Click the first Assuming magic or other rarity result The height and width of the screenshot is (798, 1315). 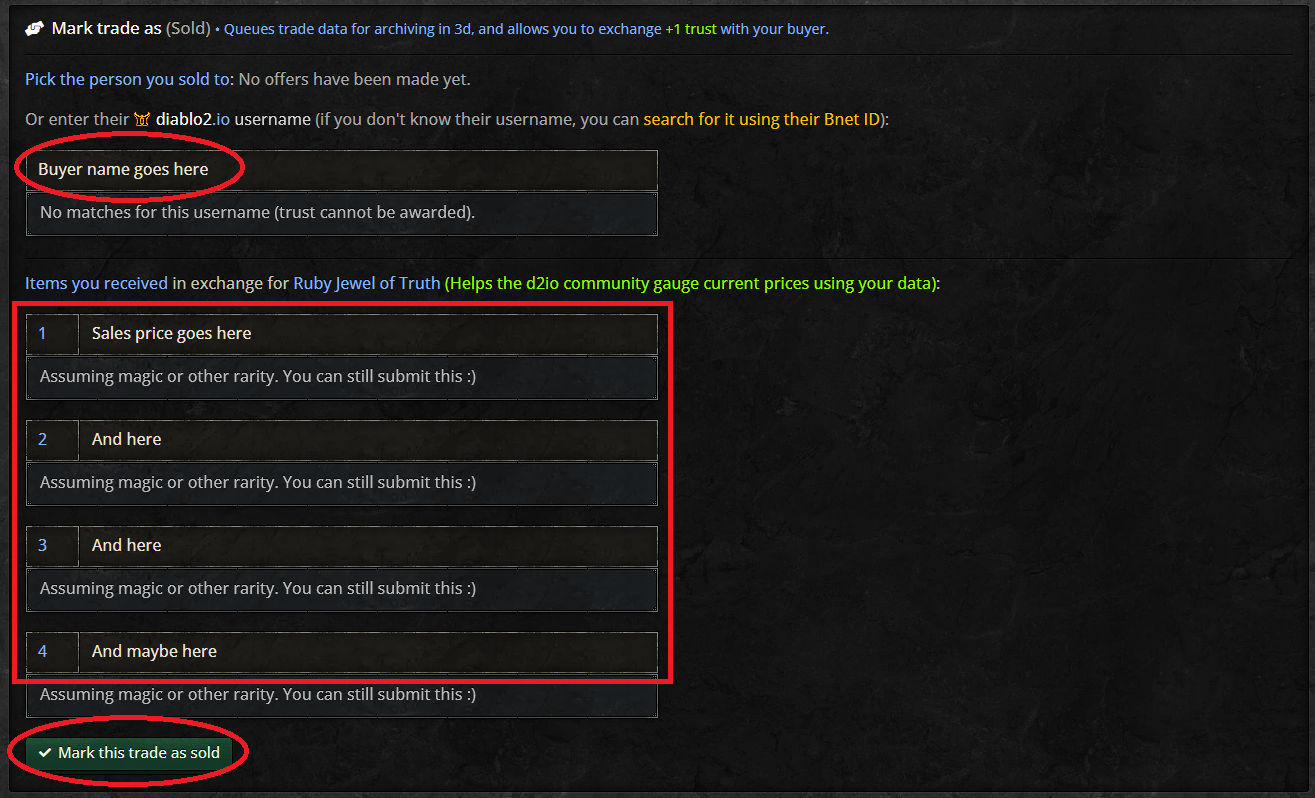click(342, 377)
